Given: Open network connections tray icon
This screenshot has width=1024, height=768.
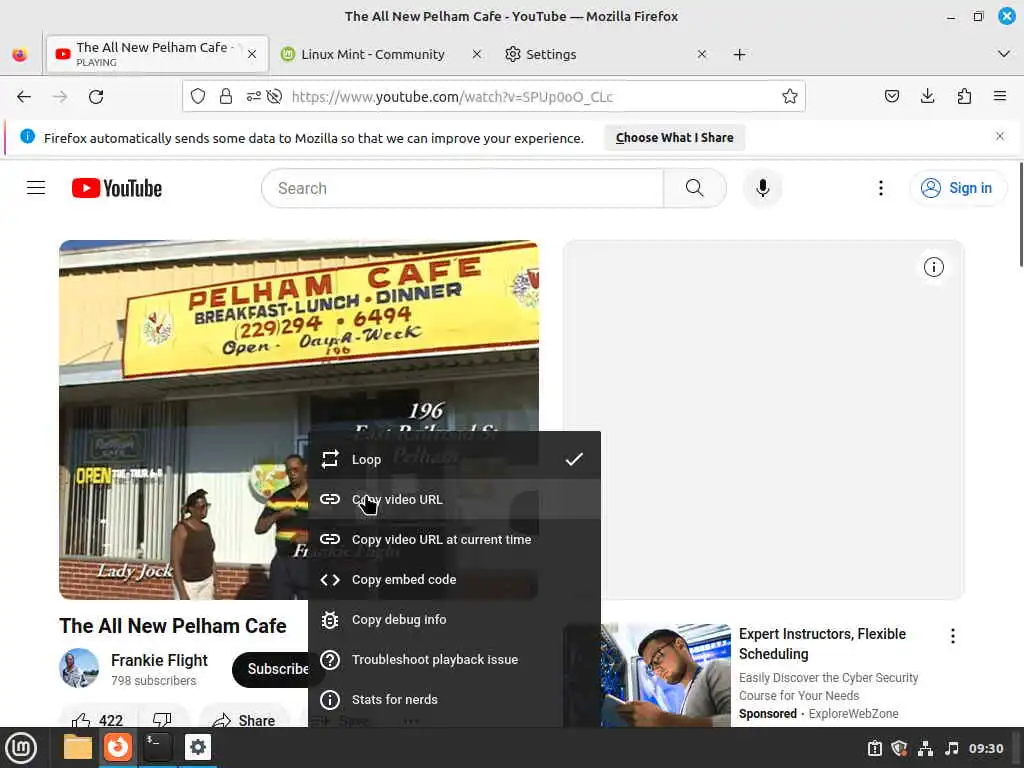Looking at the screenshot, I should [x=925, y=748].
